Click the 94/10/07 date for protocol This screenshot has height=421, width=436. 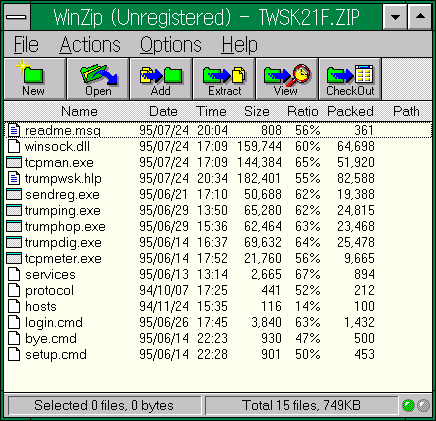click(164, 290)
